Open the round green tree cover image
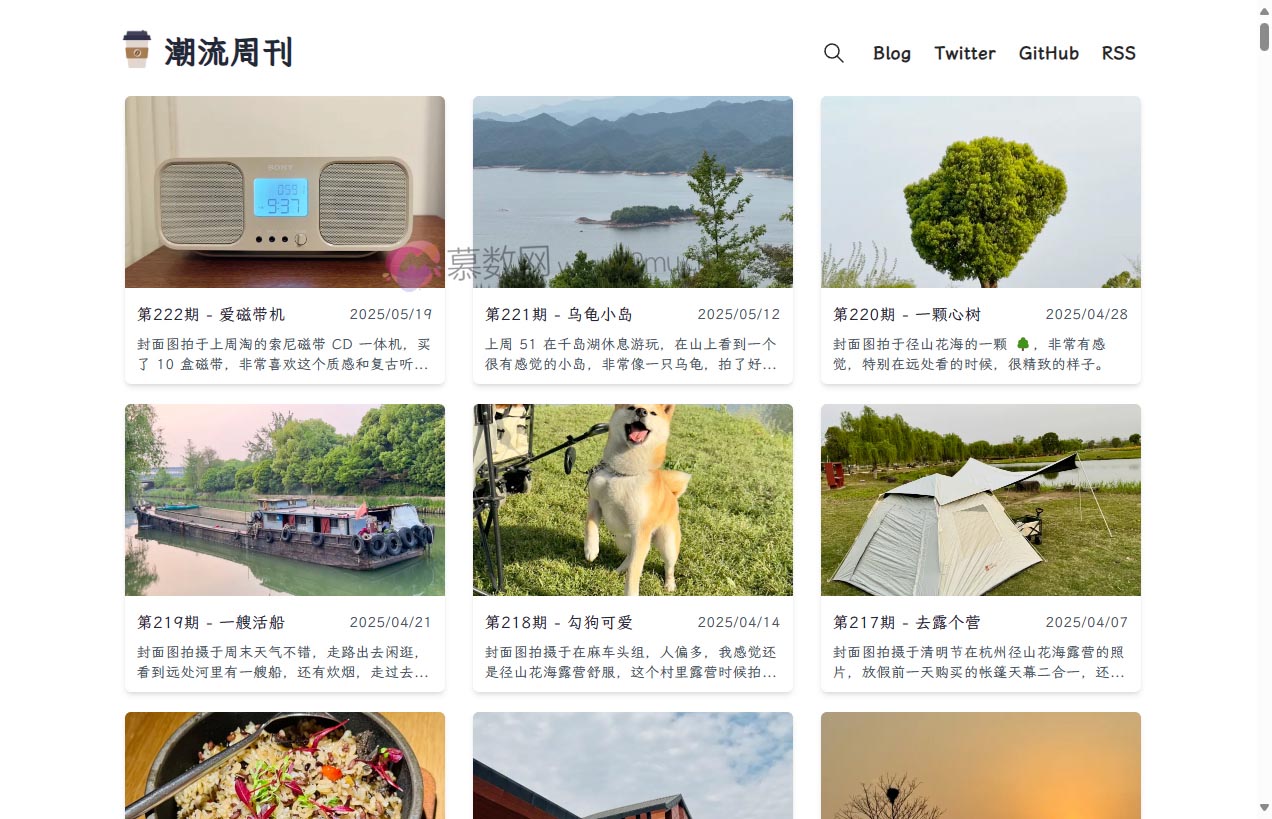The image size is (1272, 819). (x=981, y=192)
